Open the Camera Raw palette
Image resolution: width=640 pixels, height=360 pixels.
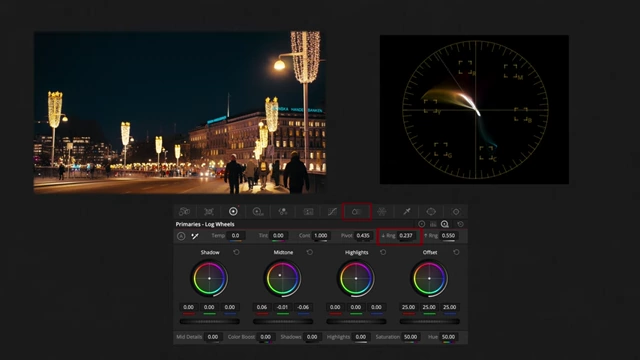click(x=184, y=211)
